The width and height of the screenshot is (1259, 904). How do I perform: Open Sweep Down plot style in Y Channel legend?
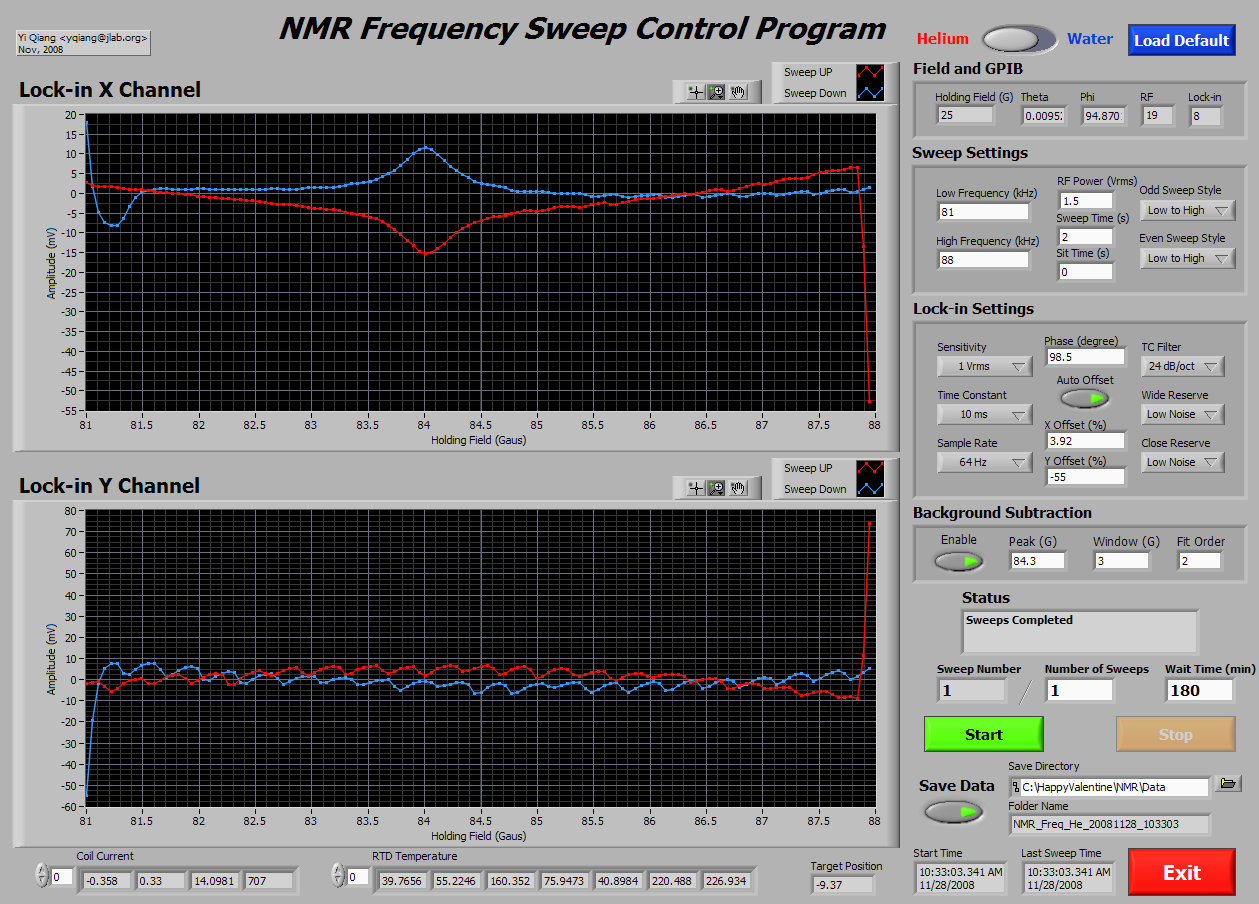870,489
